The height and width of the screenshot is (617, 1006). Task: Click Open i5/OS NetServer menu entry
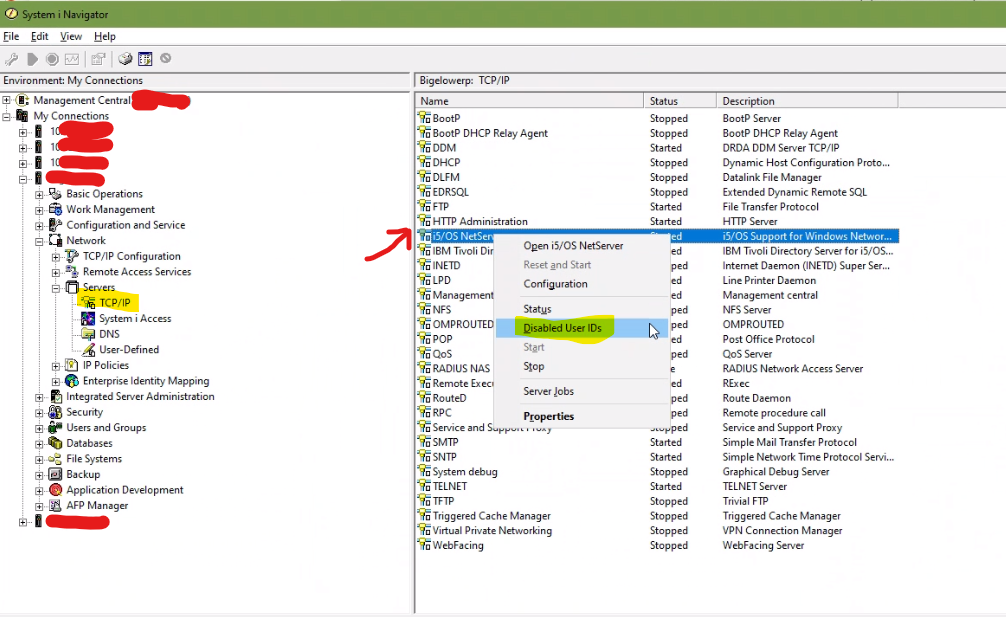(573, 246)
